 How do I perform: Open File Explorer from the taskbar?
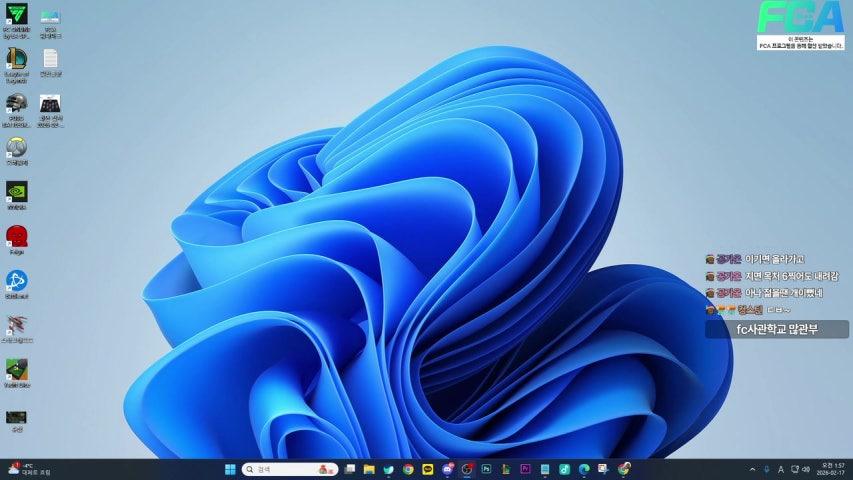[369, 469]
